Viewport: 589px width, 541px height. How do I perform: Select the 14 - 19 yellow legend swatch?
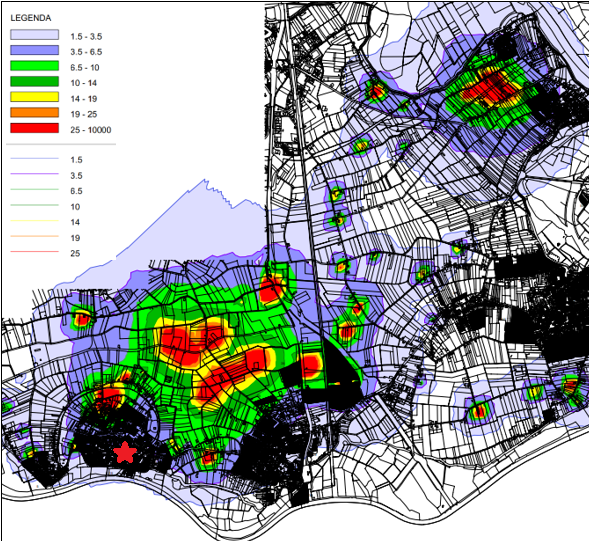[35, 97]
